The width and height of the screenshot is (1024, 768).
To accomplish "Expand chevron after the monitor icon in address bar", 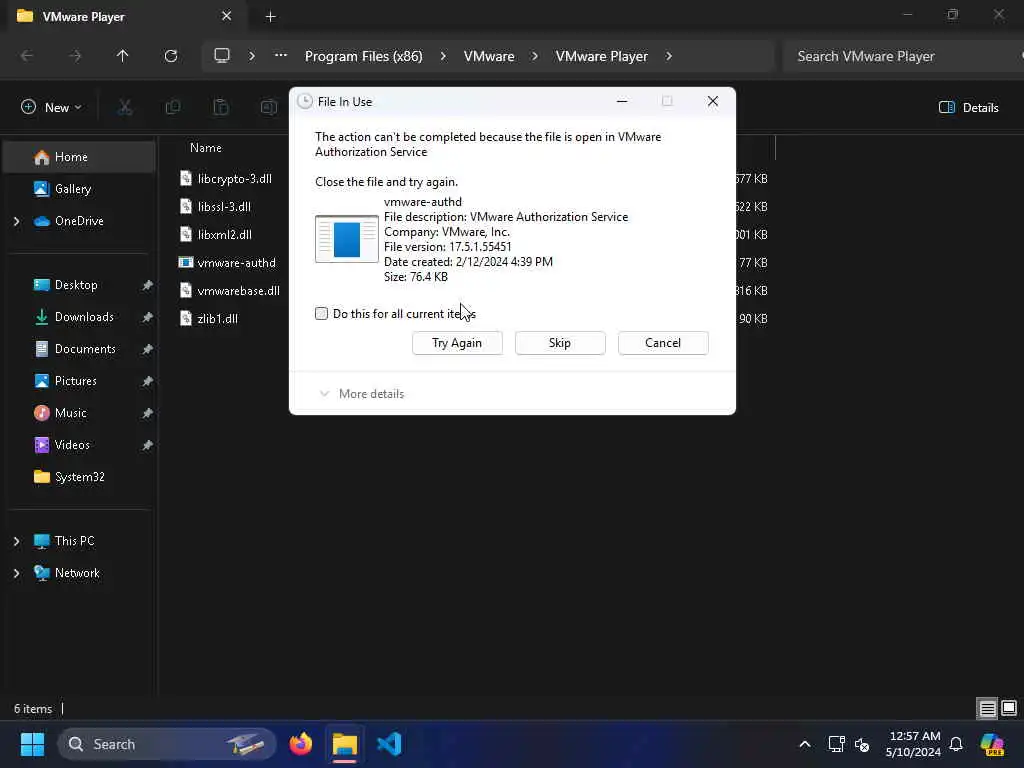I will point(252,56).
